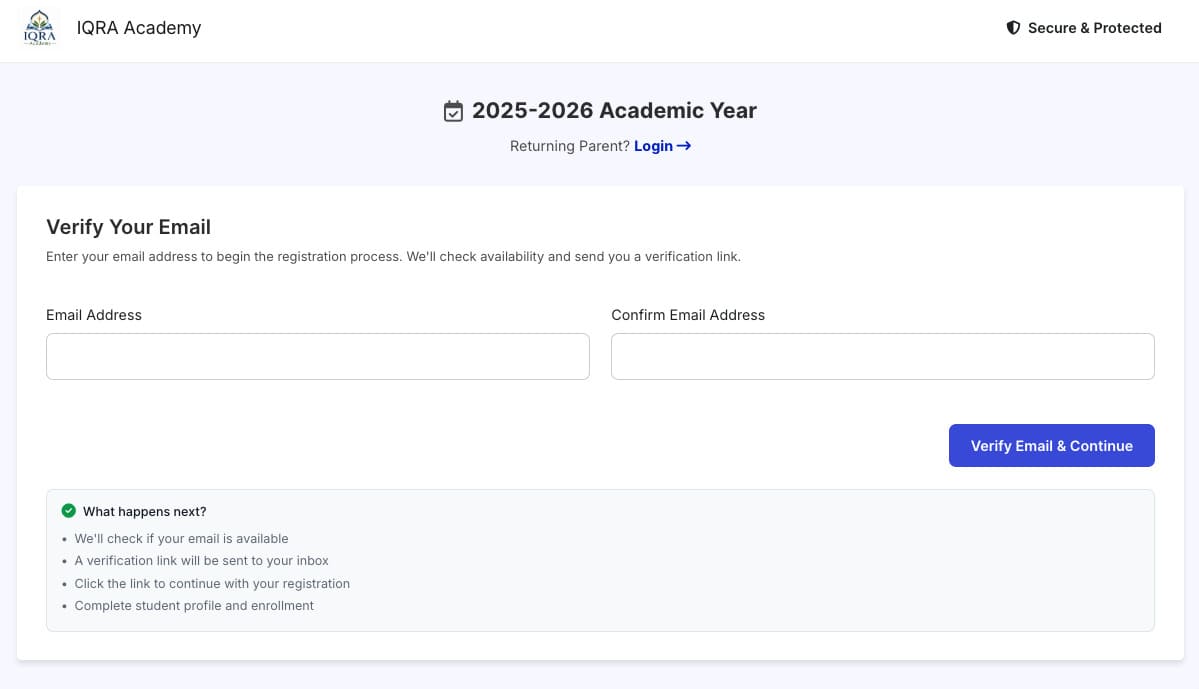The width and height of the screenshot is (1199, 689).
Task: Select the "Complete student profile and enrollment" bullet
Action: [x=194, y=606]
